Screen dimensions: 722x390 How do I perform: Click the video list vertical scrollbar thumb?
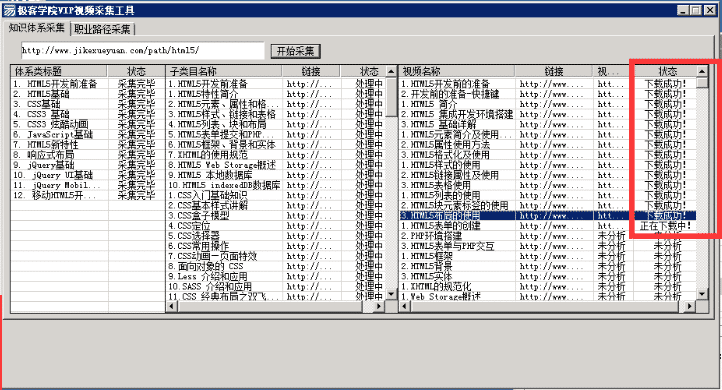(702, 82)
